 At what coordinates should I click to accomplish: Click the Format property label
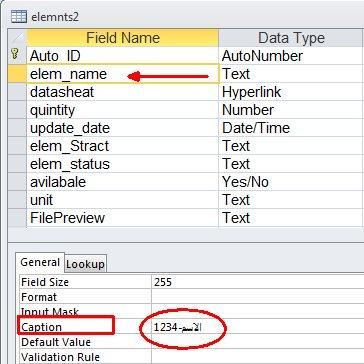click(x=39, y=297)
